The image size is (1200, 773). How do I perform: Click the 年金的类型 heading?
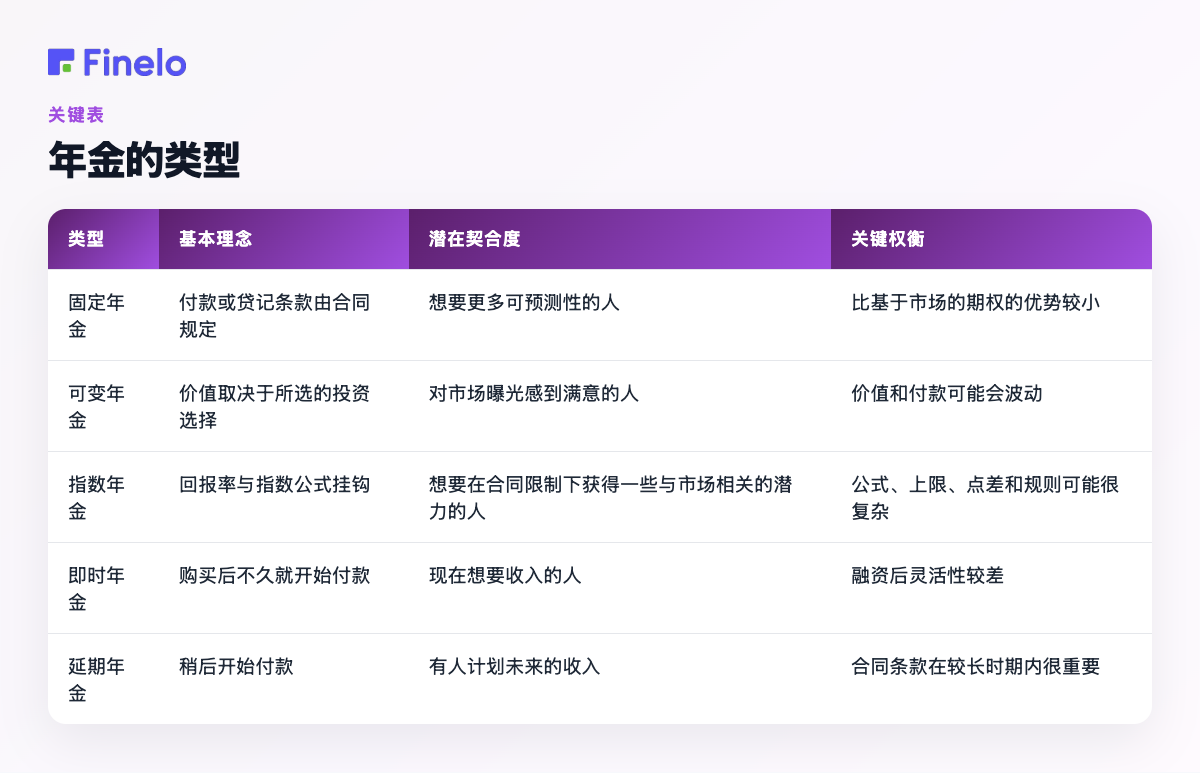click(144, 160)
